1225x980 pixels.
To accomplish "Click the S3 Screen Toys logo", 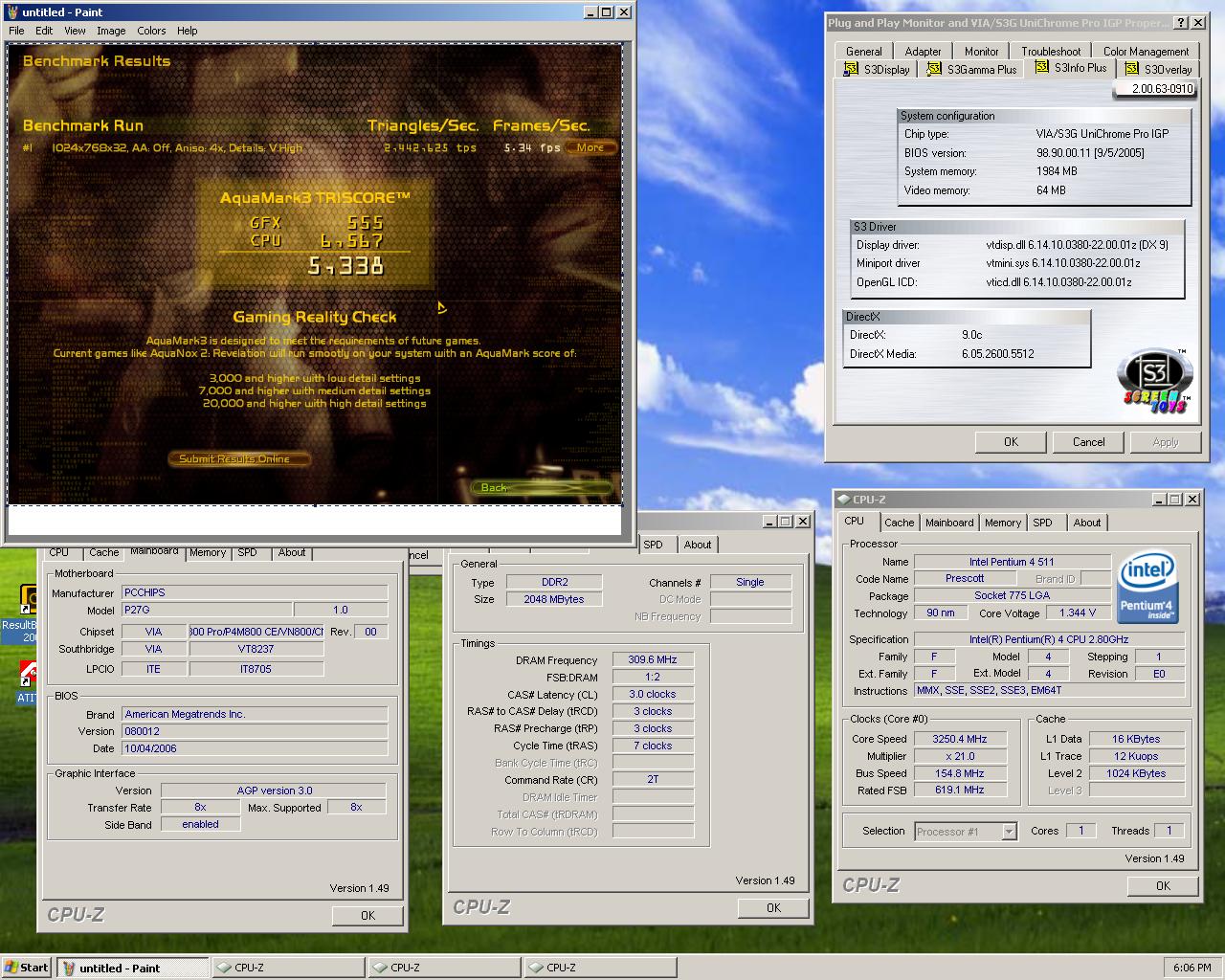I will point(1155,382).
